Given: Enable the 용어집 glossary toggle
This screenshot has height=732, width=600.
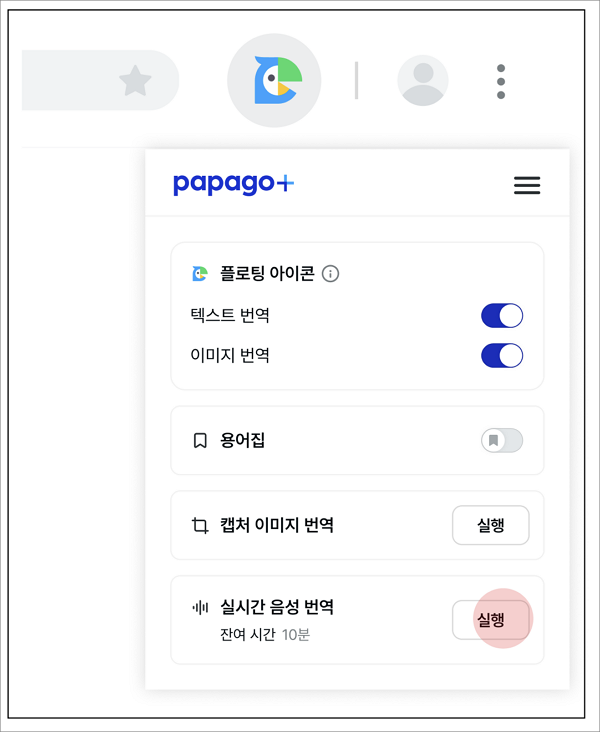Looking at the screenshot, I should click(502, 440).
